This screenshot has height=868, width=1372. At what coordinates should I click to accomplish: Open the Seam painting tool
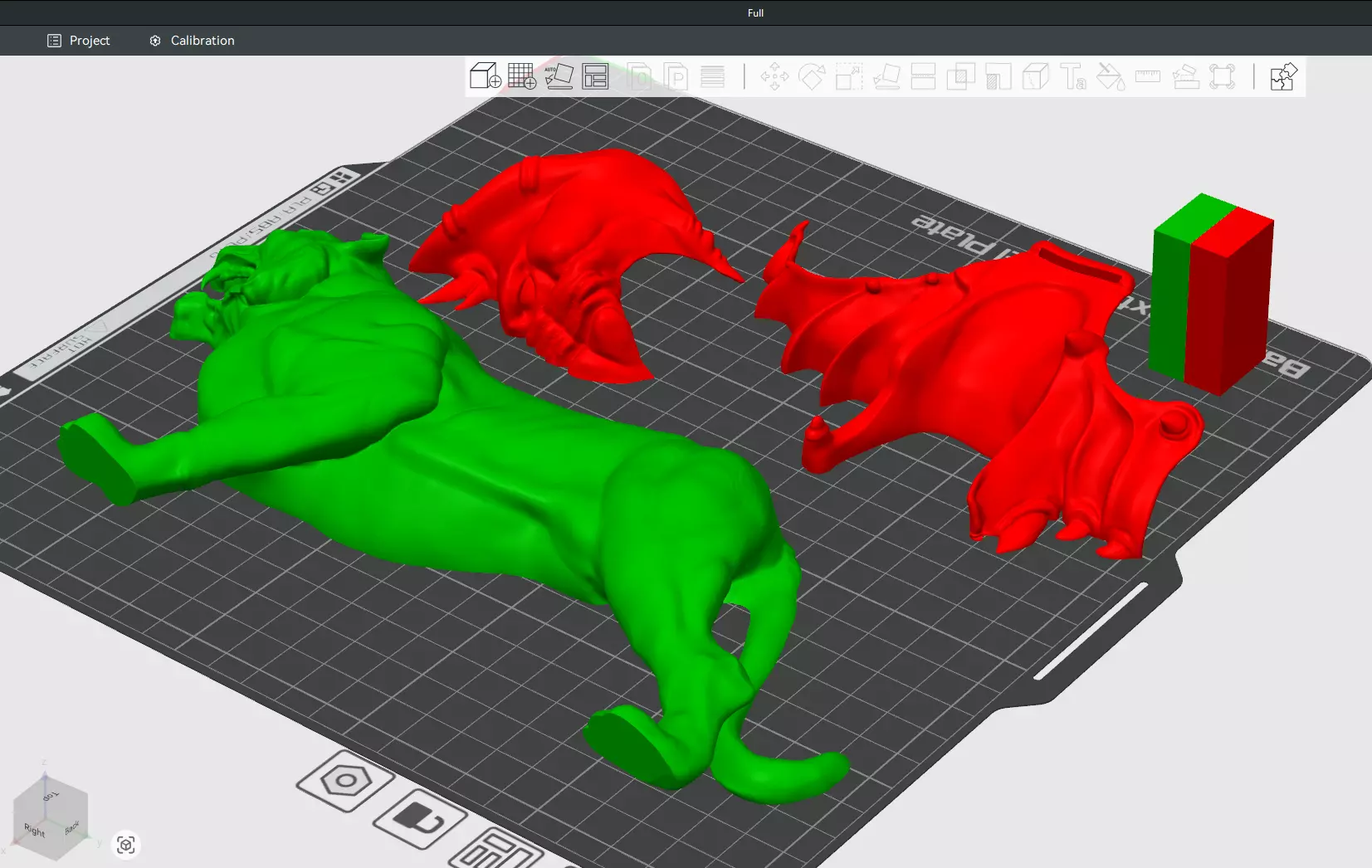point(1035,76)
